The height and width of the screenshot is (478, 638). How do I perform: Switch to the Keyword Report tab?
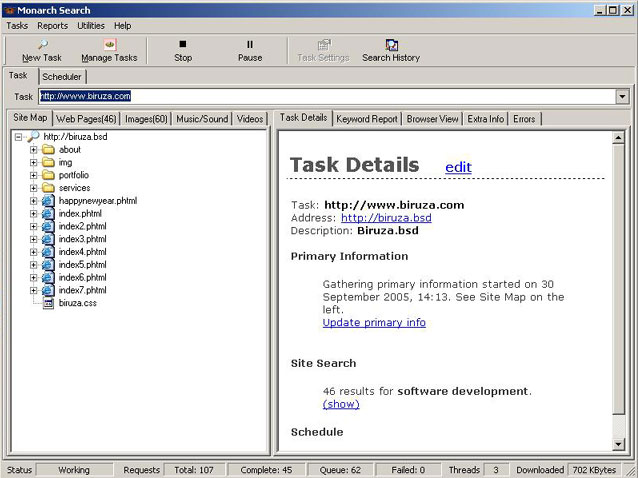(x=367, y=119)
